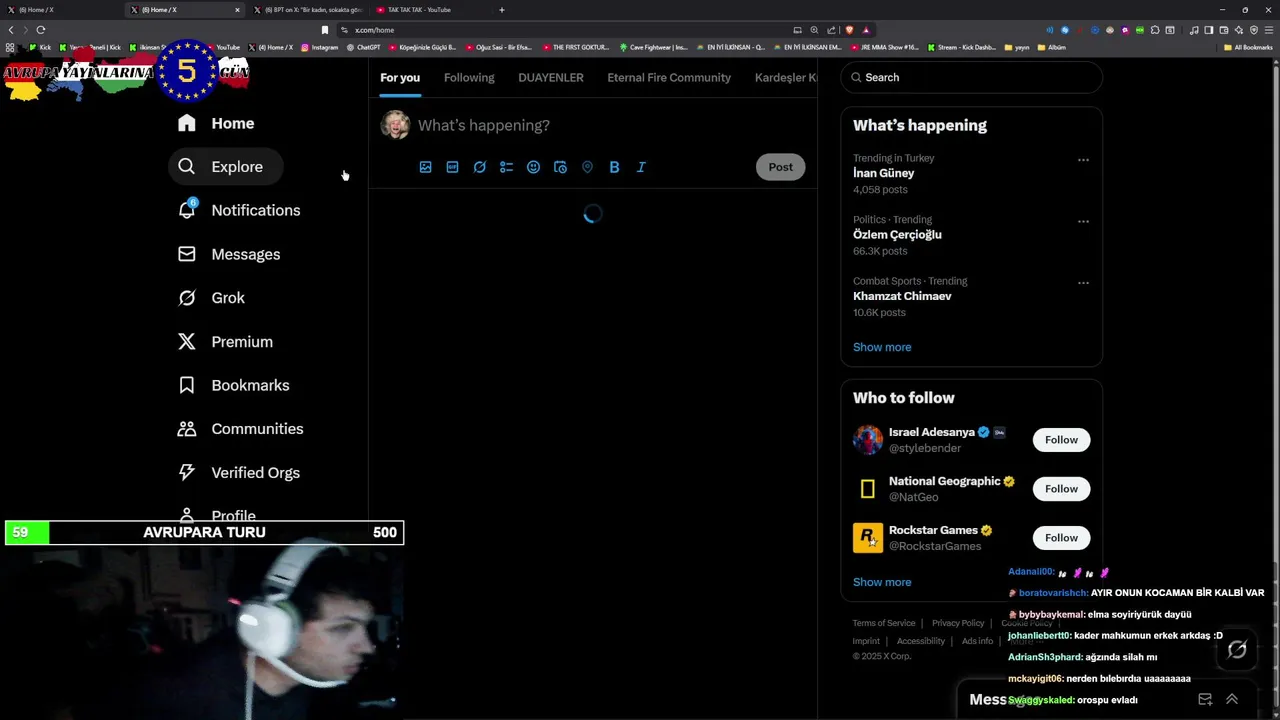
Task: Open options for Khamzat Chimaev trend
Action: click(x=1083, y=283)
